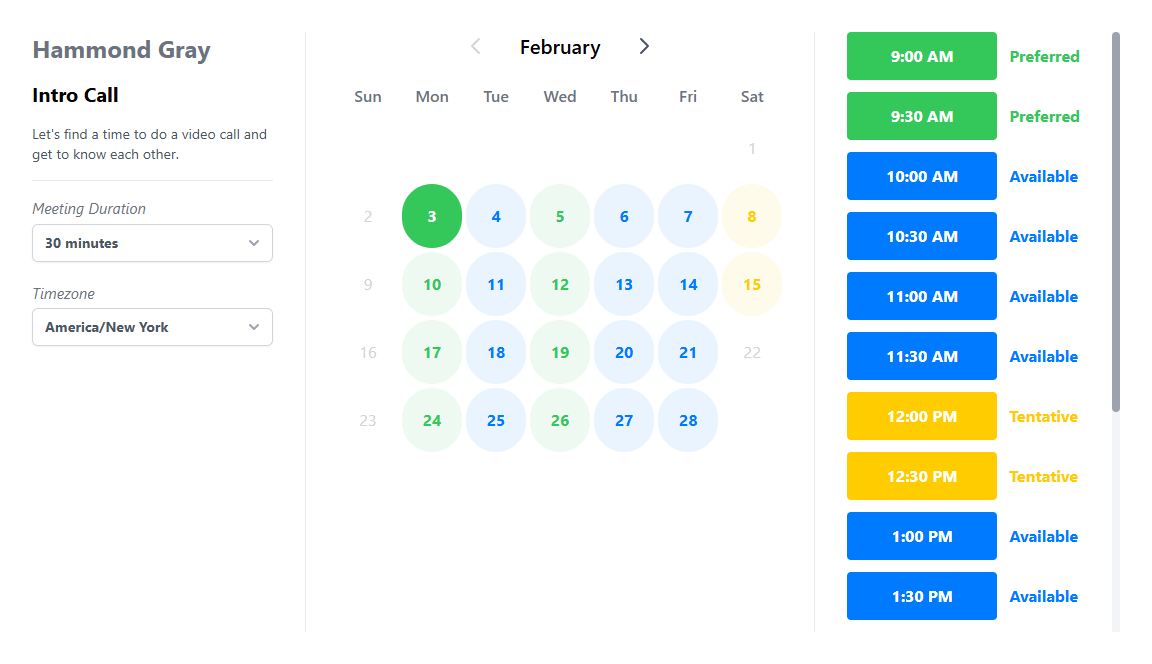Choose the 12:00 PM tentative slot
The height and width of the screenshot is (664, 1152).
[921, 416]
